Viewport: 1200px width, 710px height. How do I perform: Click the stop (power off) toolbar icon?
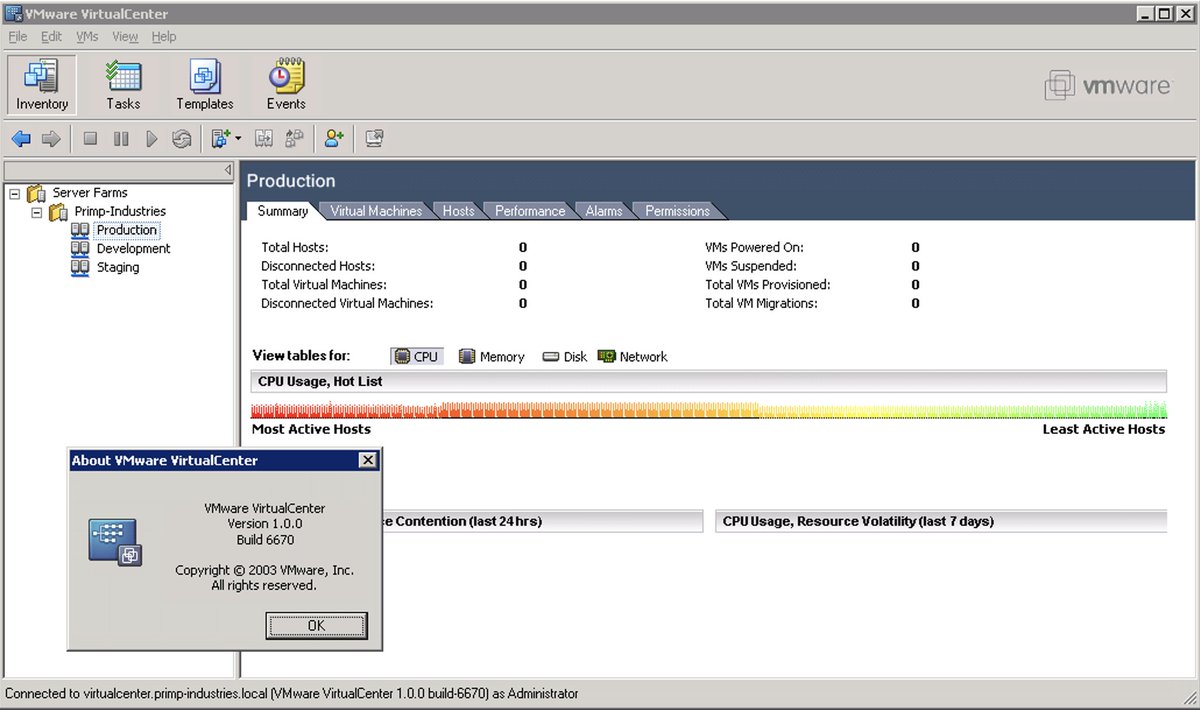[x=90, y=139]
